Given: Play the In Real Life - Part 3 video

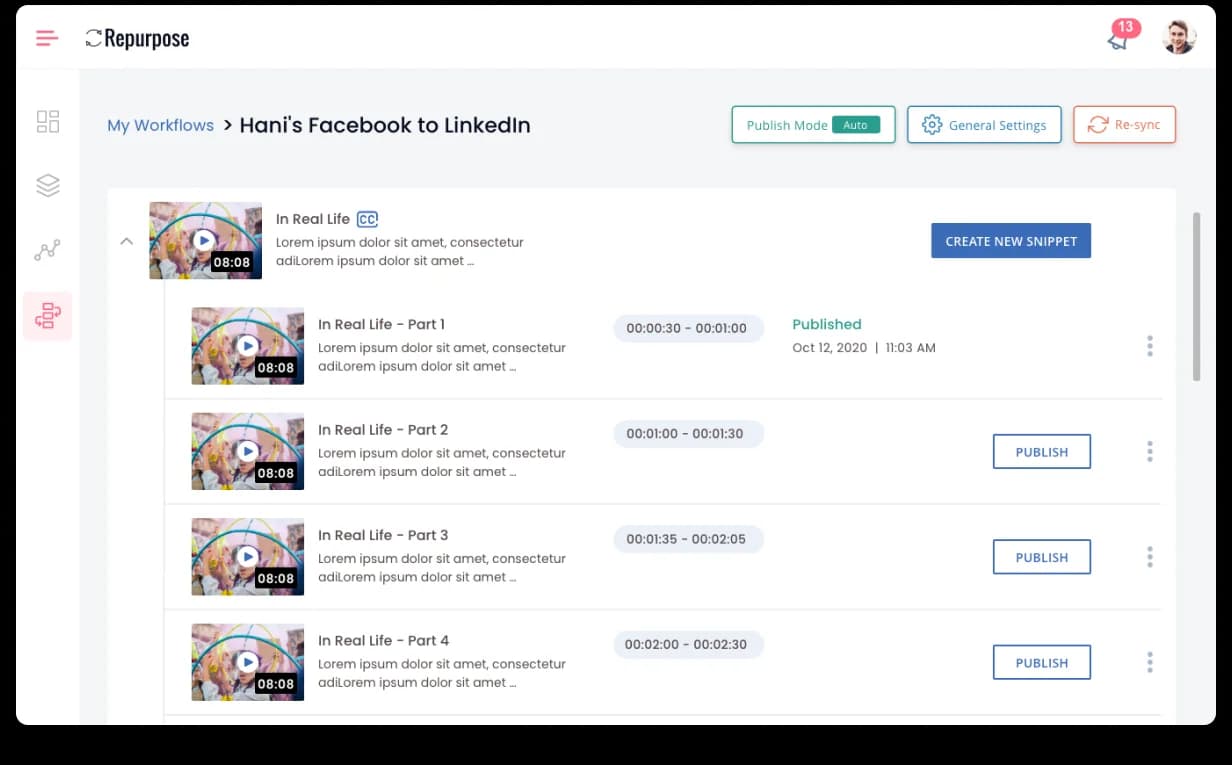Looking at the screenshot, I should click(247, 557).
